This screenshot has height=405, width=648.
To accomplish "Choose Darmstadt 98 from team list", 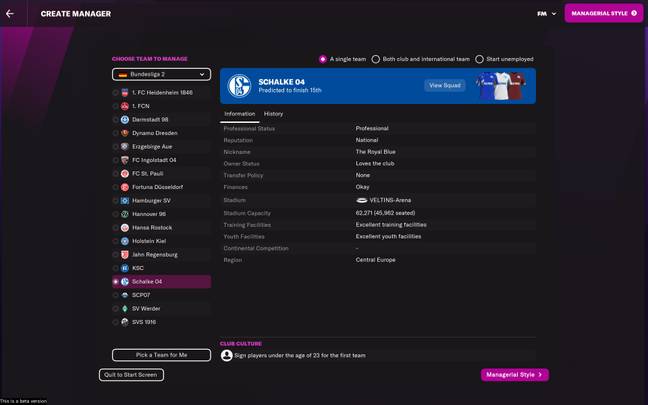I will click(x=161, y=120).
